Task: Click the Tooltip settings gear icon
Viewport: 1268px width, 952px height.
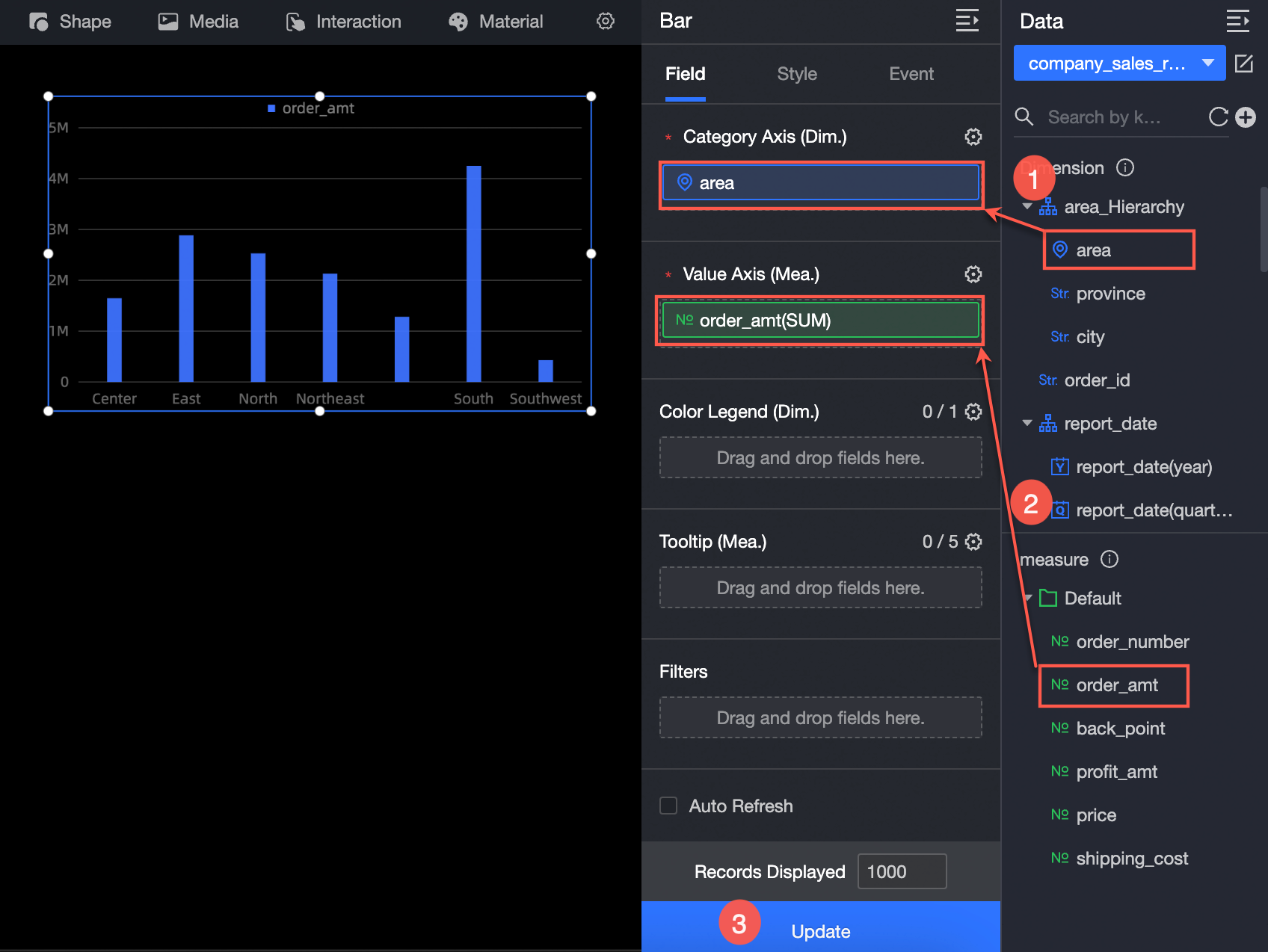Action: pyautogui.click(x=973, y=542)
